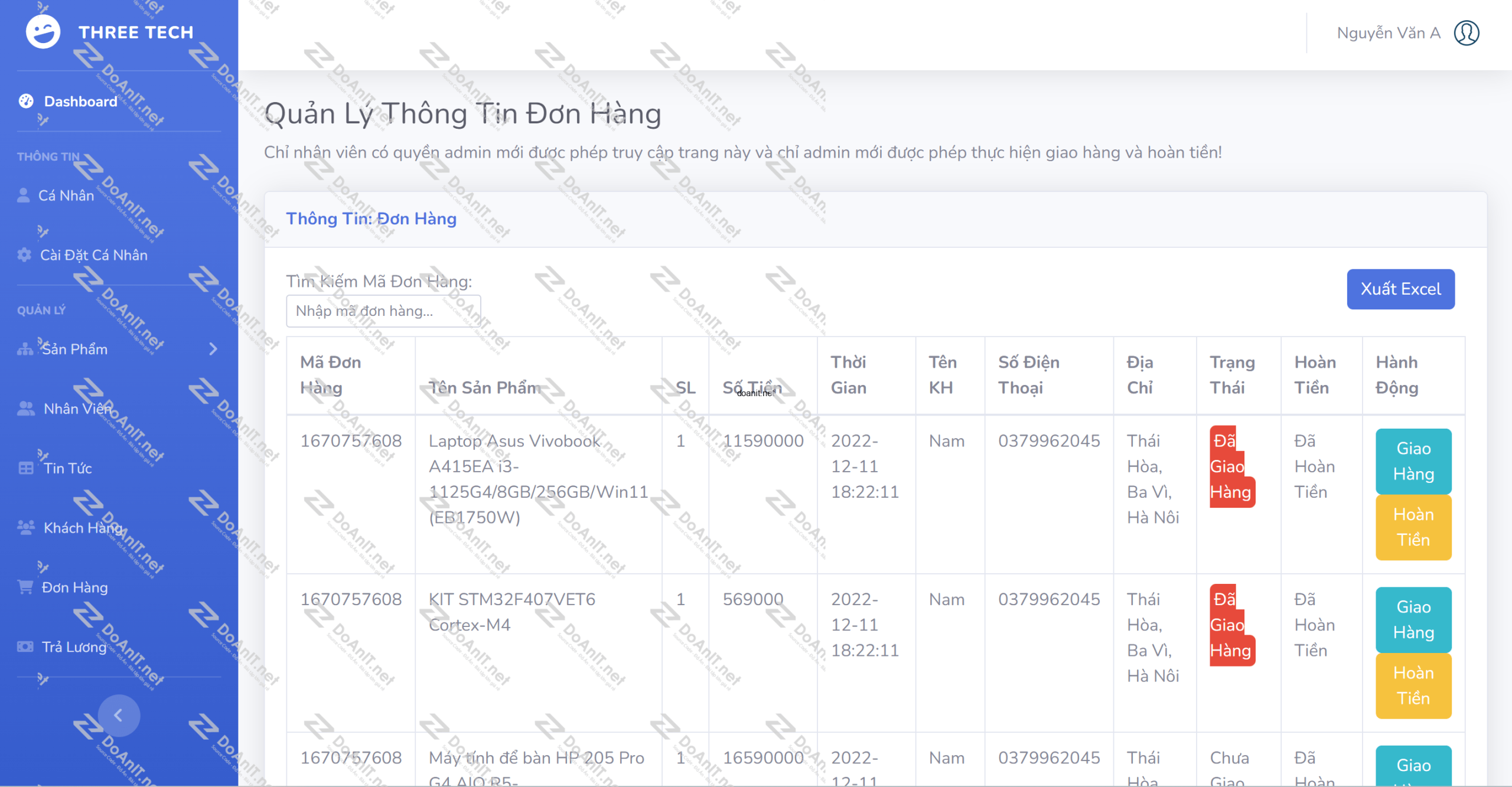Click the Sản Phẩm sitemap icon
This screenshot has height=787, width=1512.
pyautogui.click(x=25, y=349)
